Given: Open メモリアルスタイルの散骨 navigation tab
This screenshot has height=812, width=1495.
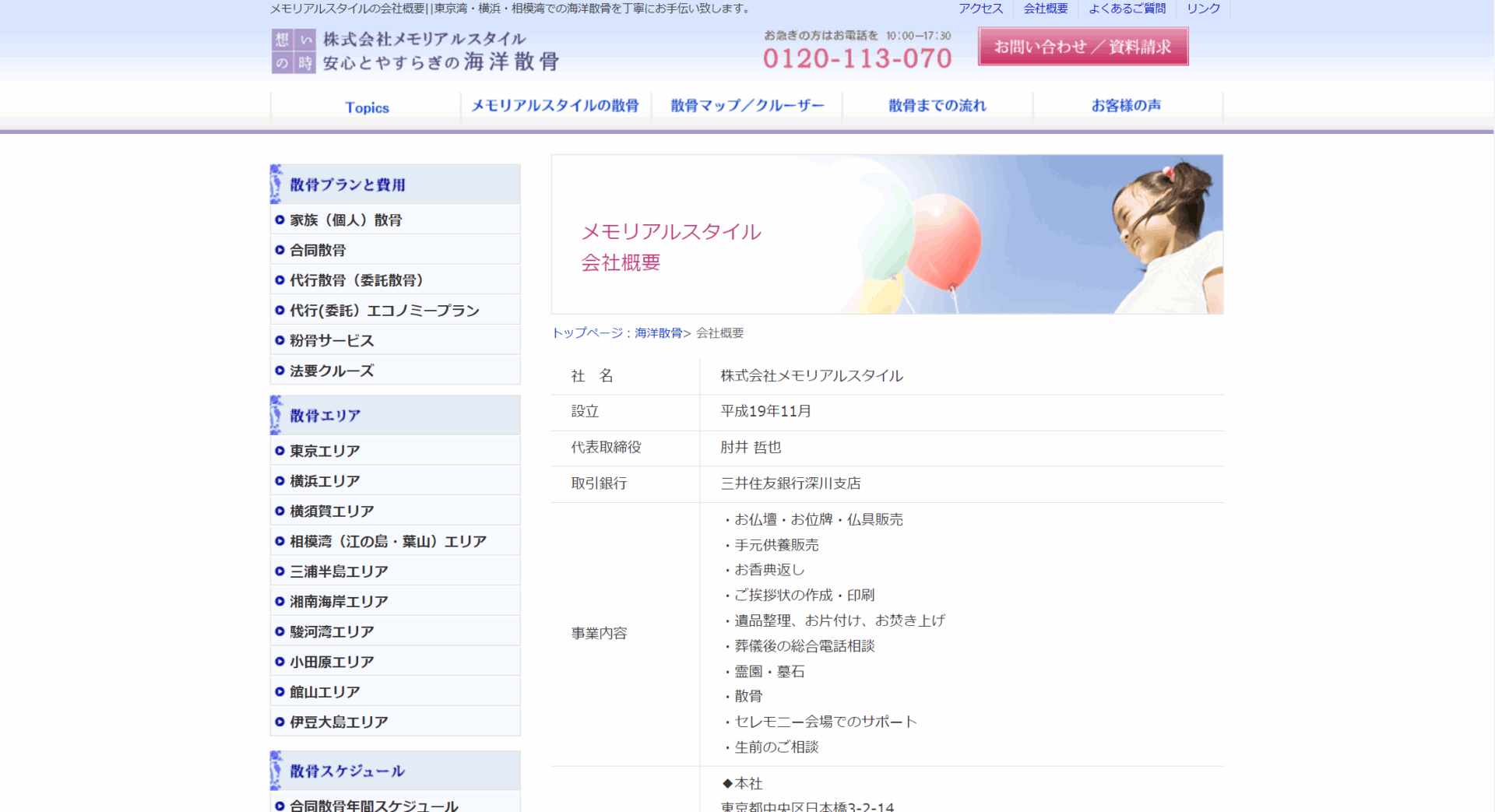Looking at the screenshot, I should (555, 106).
